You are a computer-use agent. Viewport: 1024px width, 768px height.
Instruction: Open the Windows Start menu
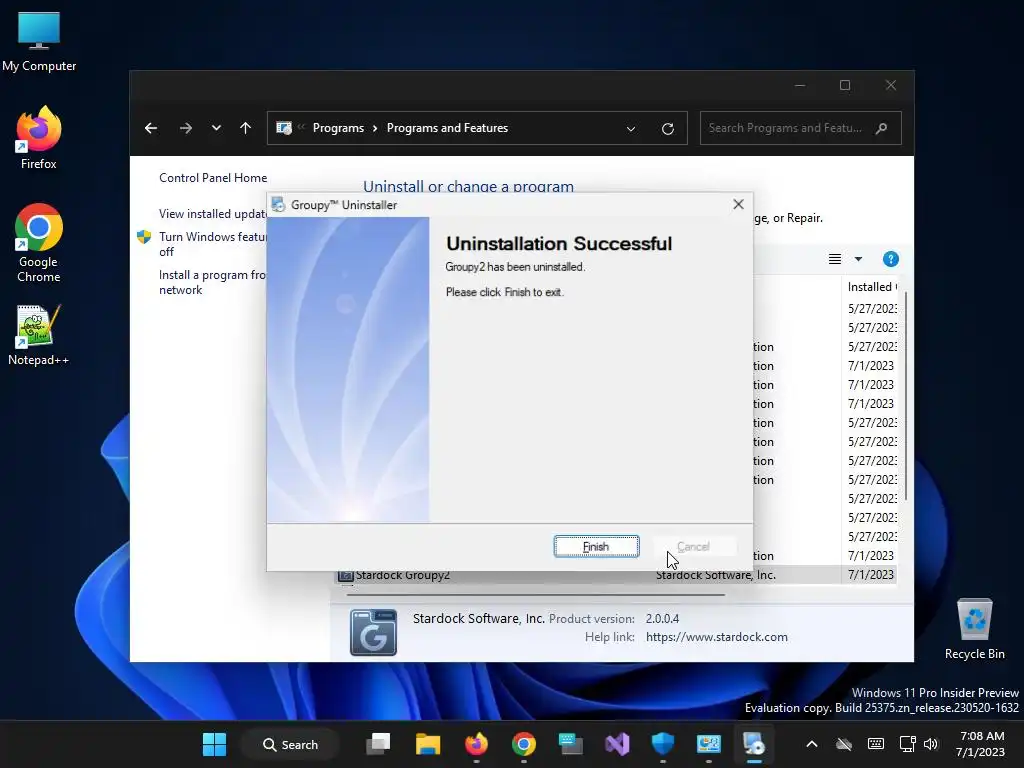click(214, 744)
